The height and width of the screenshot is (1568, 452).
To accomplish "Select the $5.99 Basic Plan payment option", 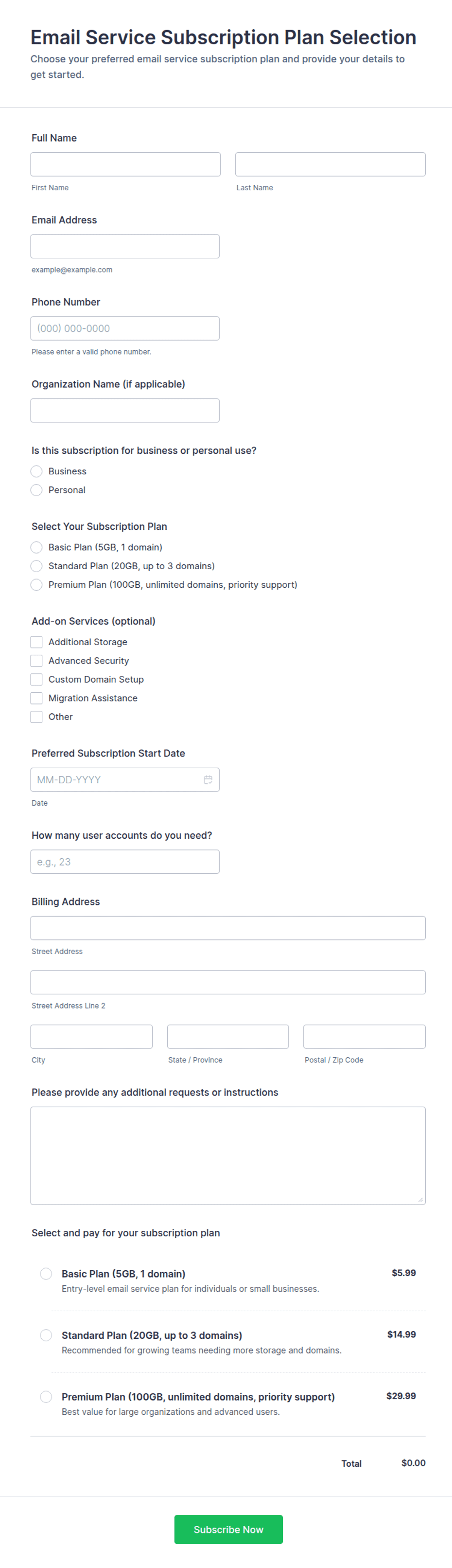I will click(46, 1273).
